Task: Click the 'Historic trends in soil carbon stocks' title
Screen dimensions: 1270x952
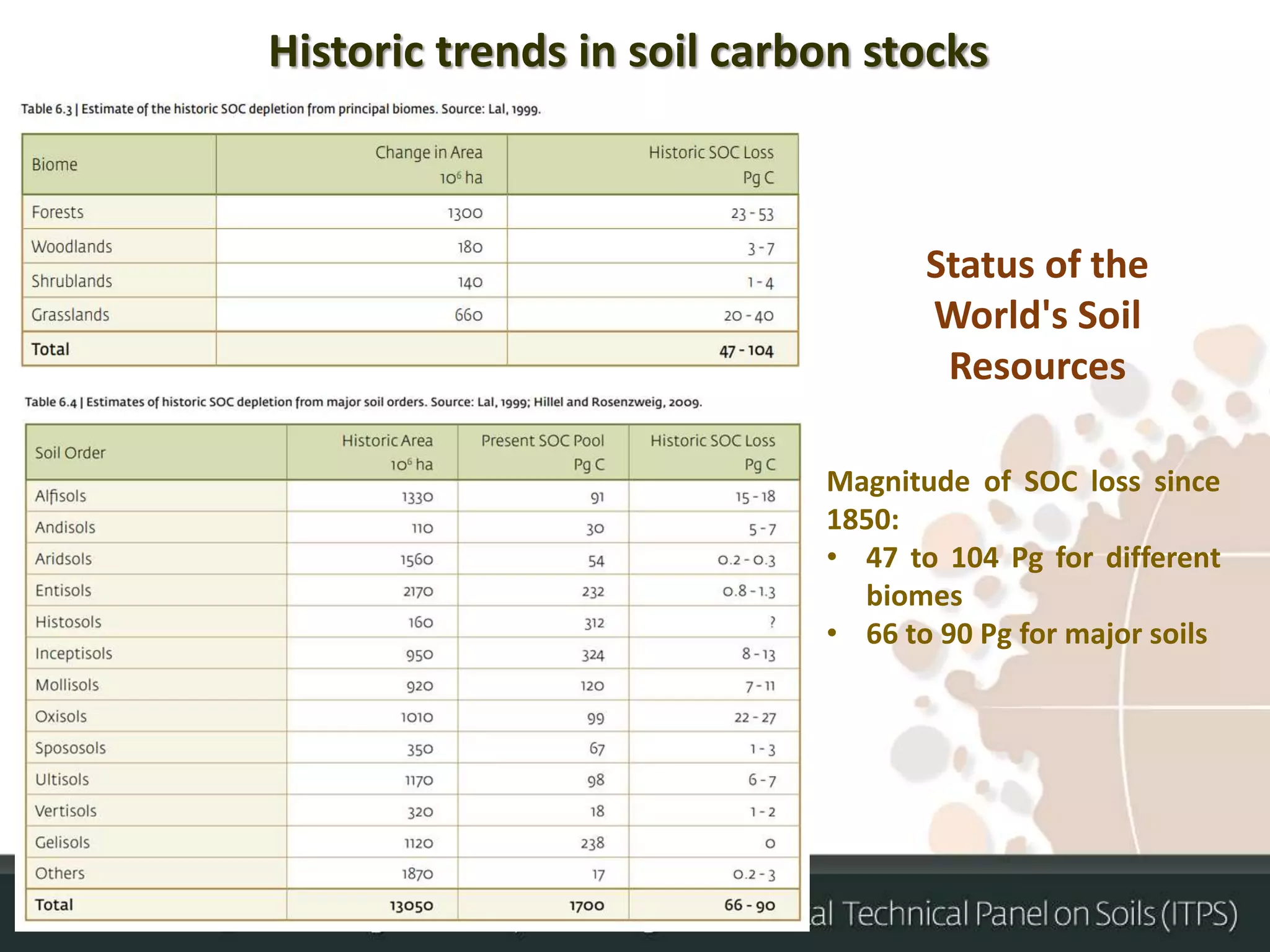Action: [628, 51]
